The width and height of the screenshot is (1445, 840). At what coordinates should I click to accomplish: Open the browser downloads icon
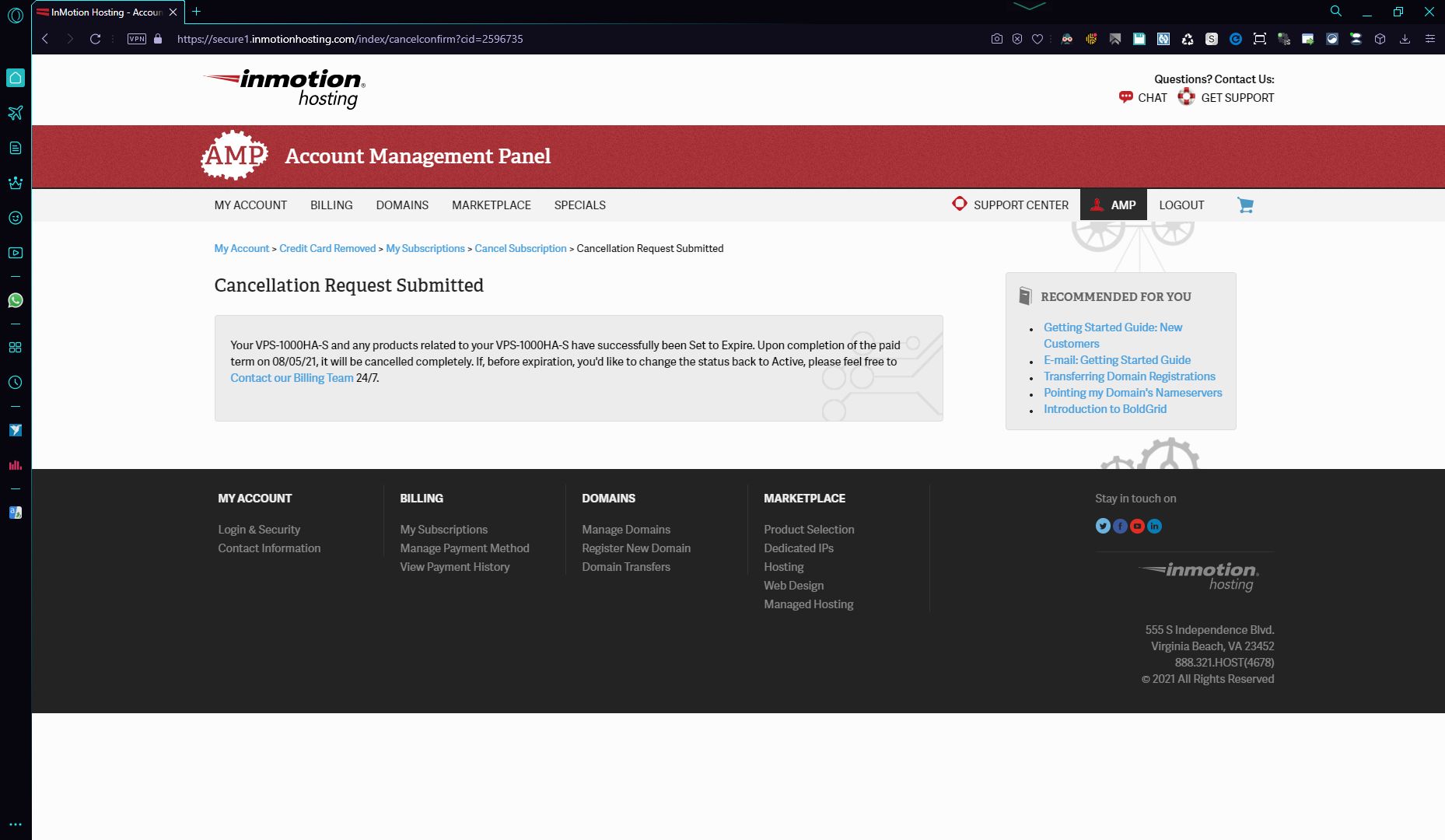coord(1405,39)
